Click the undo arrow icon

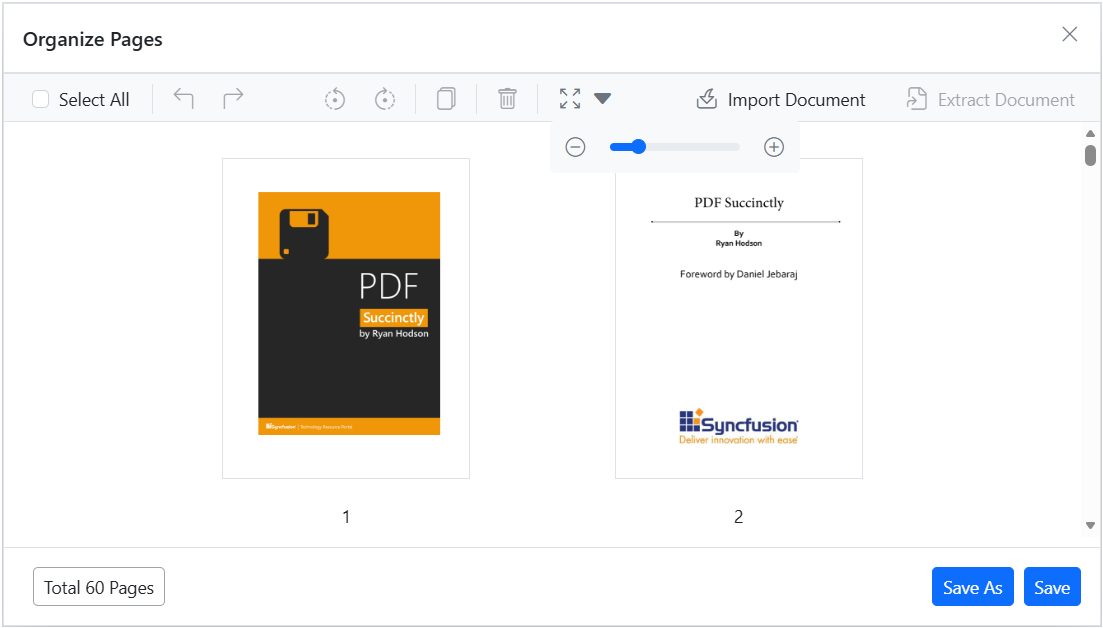point(184,98)
